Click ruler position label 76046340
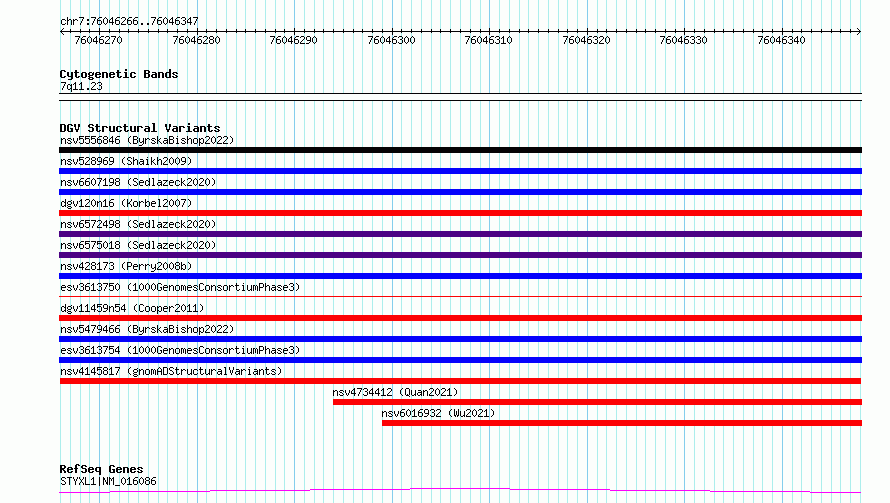The height and width of the screenshot is (503, 890). [x=782, y=40]
